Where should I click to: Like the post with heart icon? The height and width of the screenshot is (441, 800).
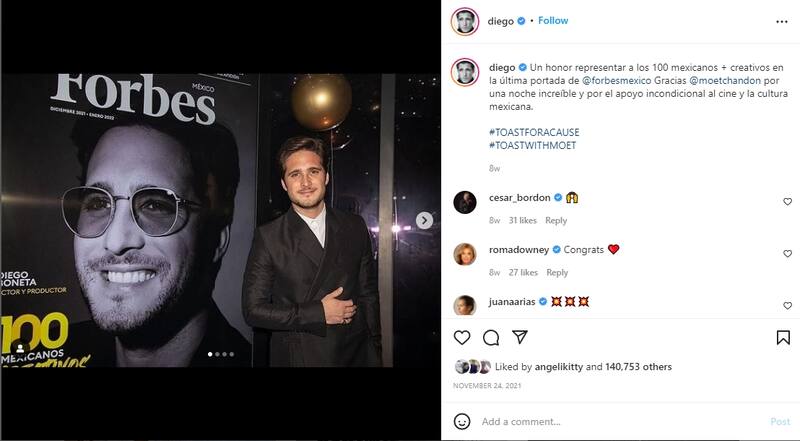[x=463, y=337]
